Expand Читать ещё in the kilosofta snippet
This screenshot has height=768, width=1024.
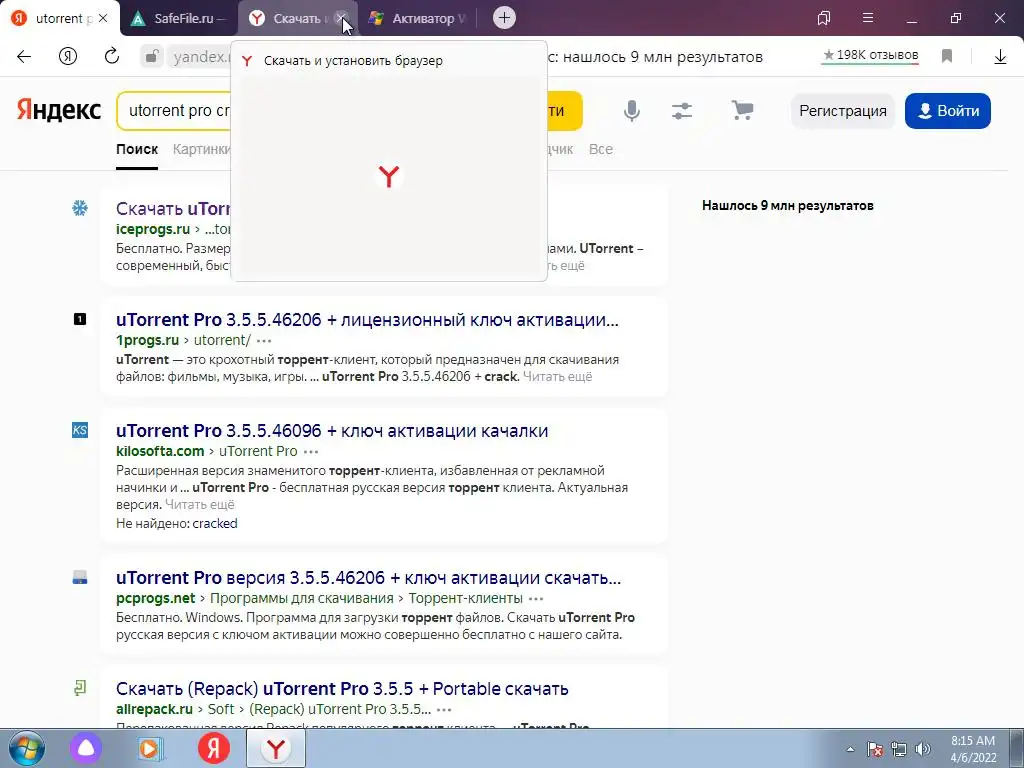tap(199, 505)
